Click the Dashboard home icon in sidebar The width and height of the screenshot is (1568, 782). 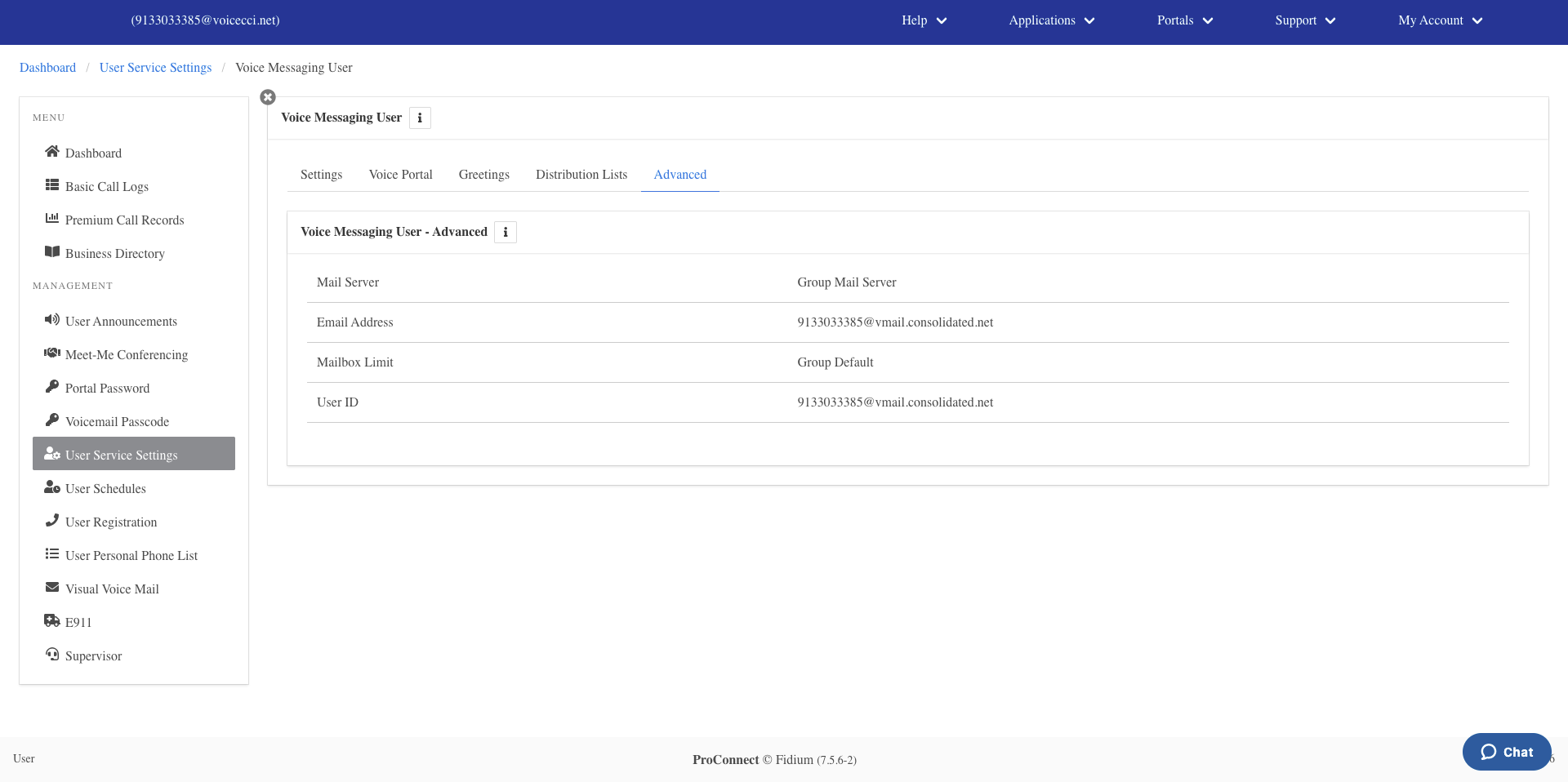52,152
